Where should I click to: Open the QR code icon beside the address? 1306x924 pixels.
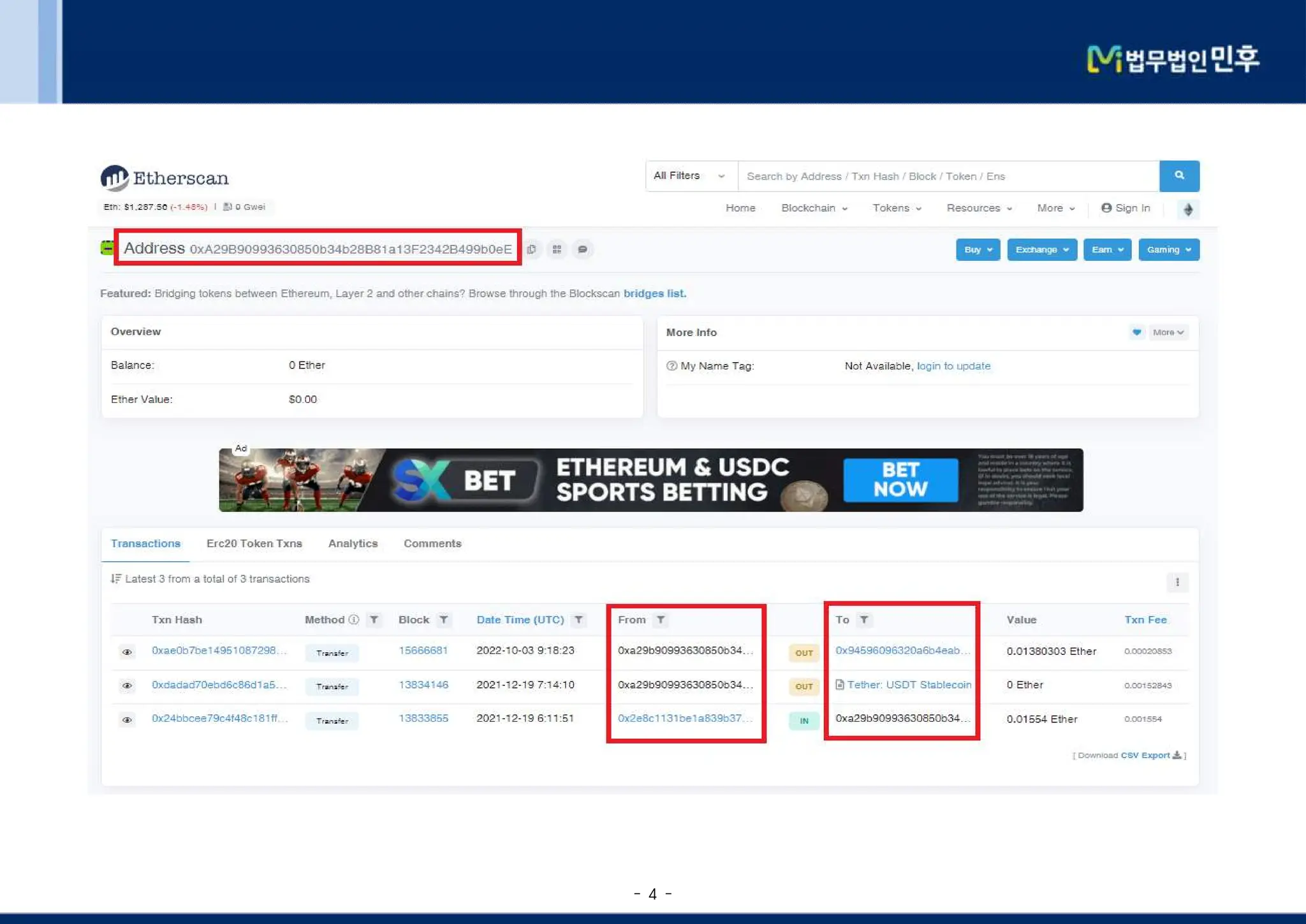tap(557, 249)
